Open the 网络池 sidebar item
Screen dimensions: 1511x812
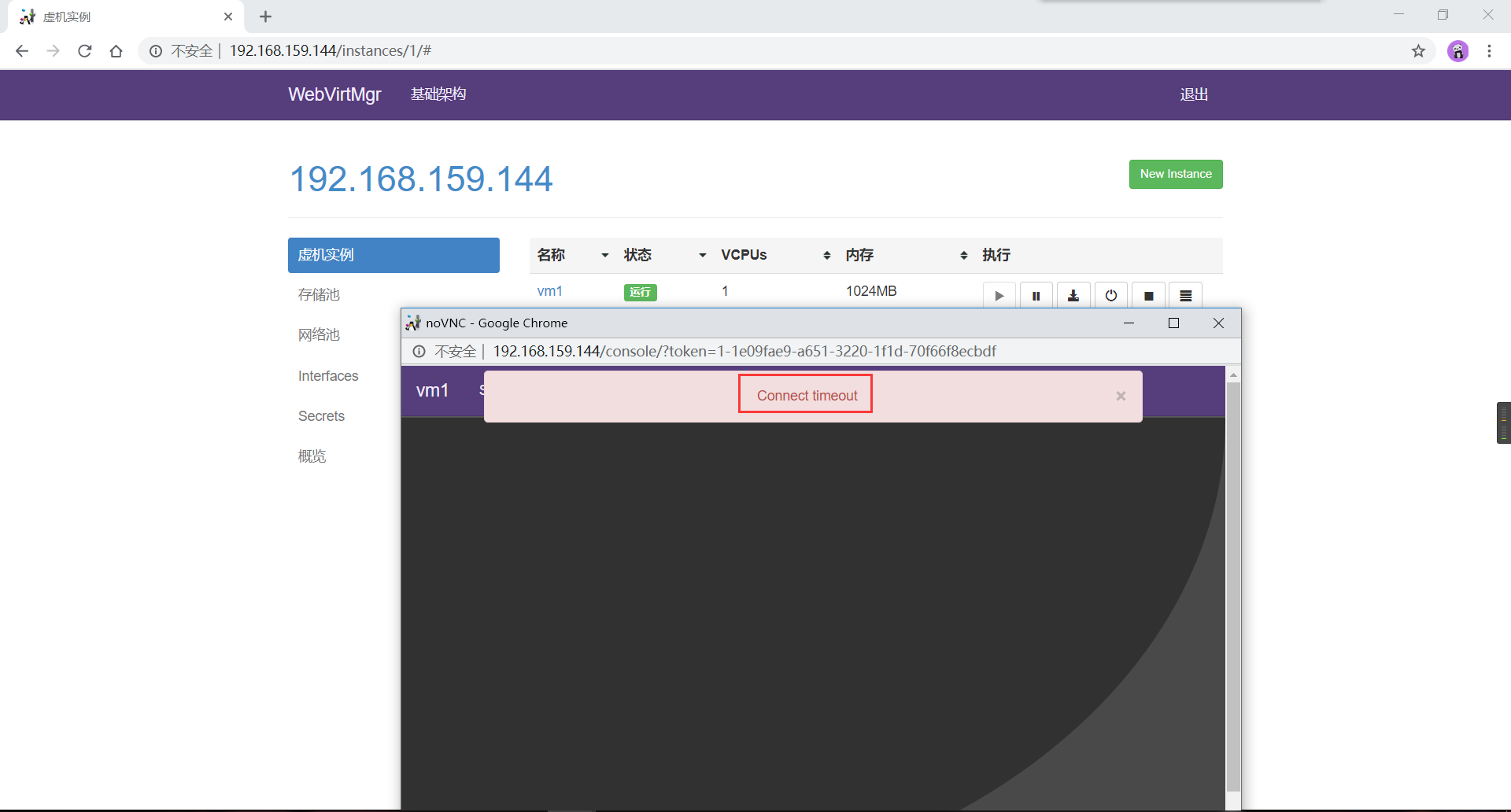(x=319, y=335)
